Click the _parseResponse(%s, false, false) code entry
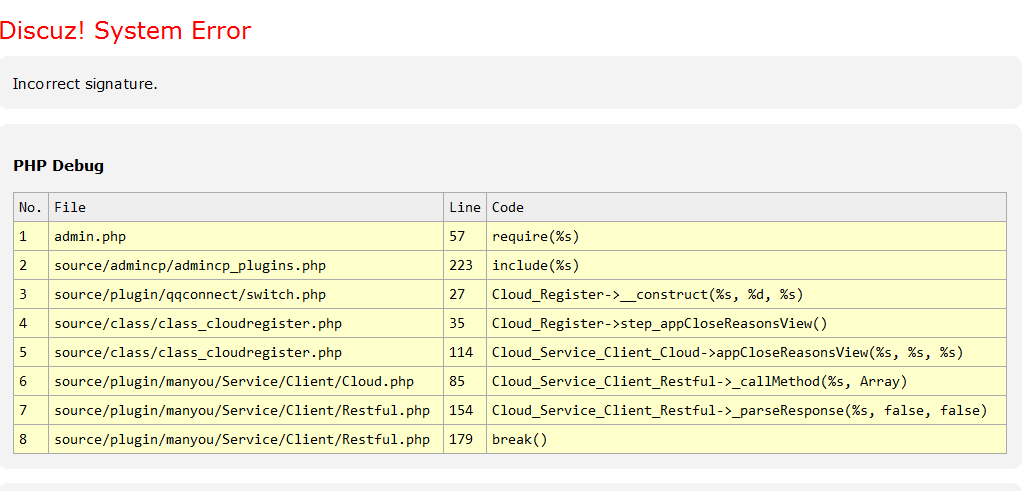This screenshot has height=491, width=1024. 739,411
